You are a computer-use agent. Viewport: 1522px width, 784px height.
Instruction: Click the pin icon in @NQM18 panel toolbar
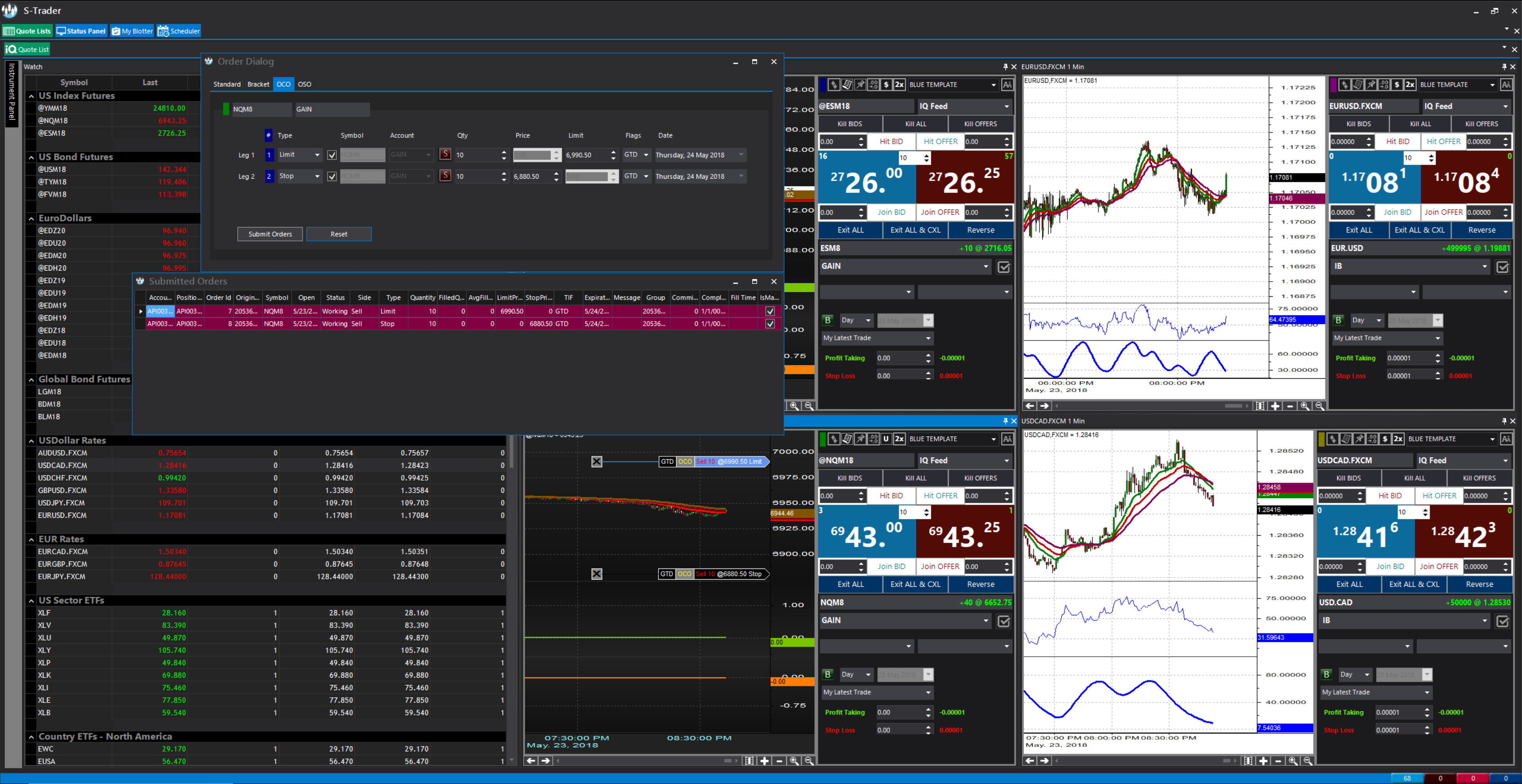860,439
